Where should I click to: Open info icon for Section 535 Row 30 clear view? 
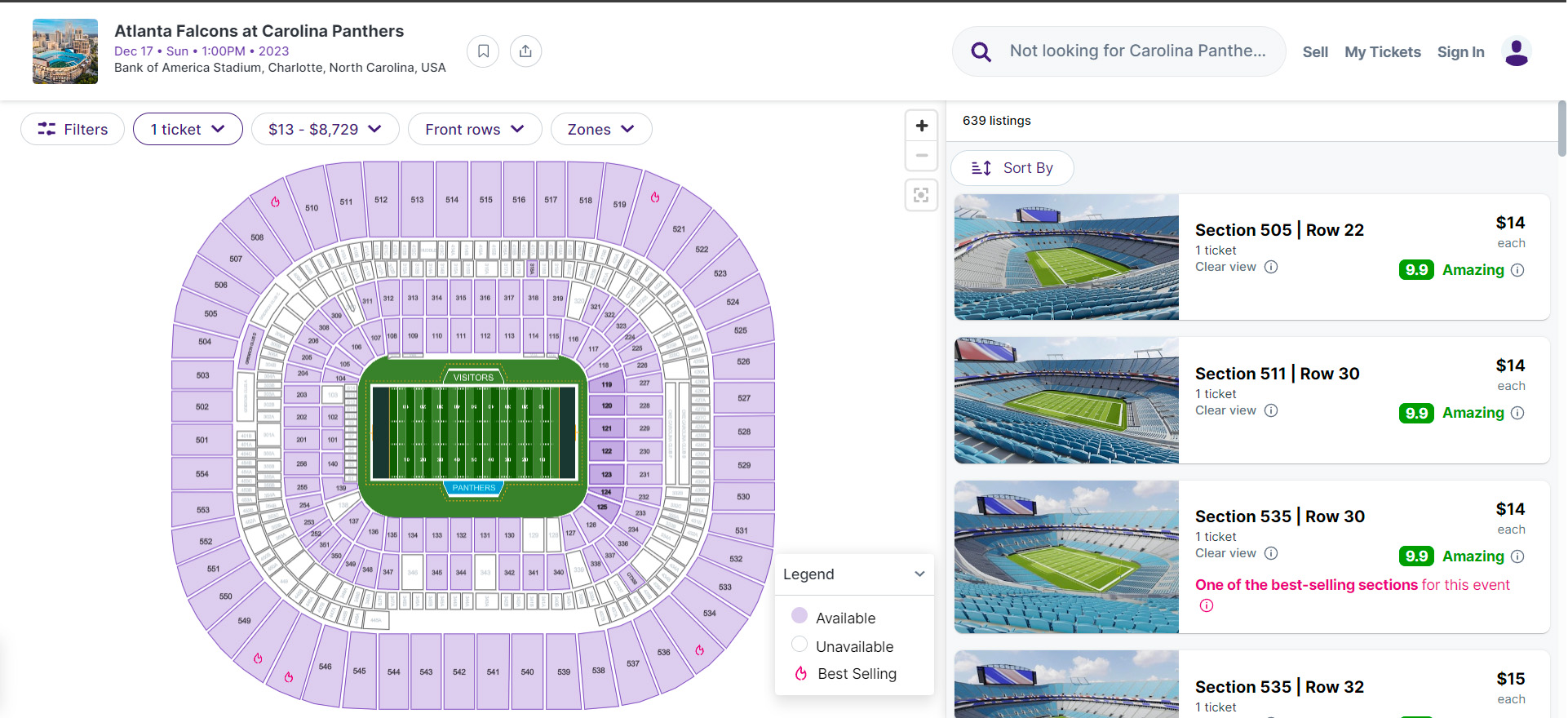click(1271, 553)
